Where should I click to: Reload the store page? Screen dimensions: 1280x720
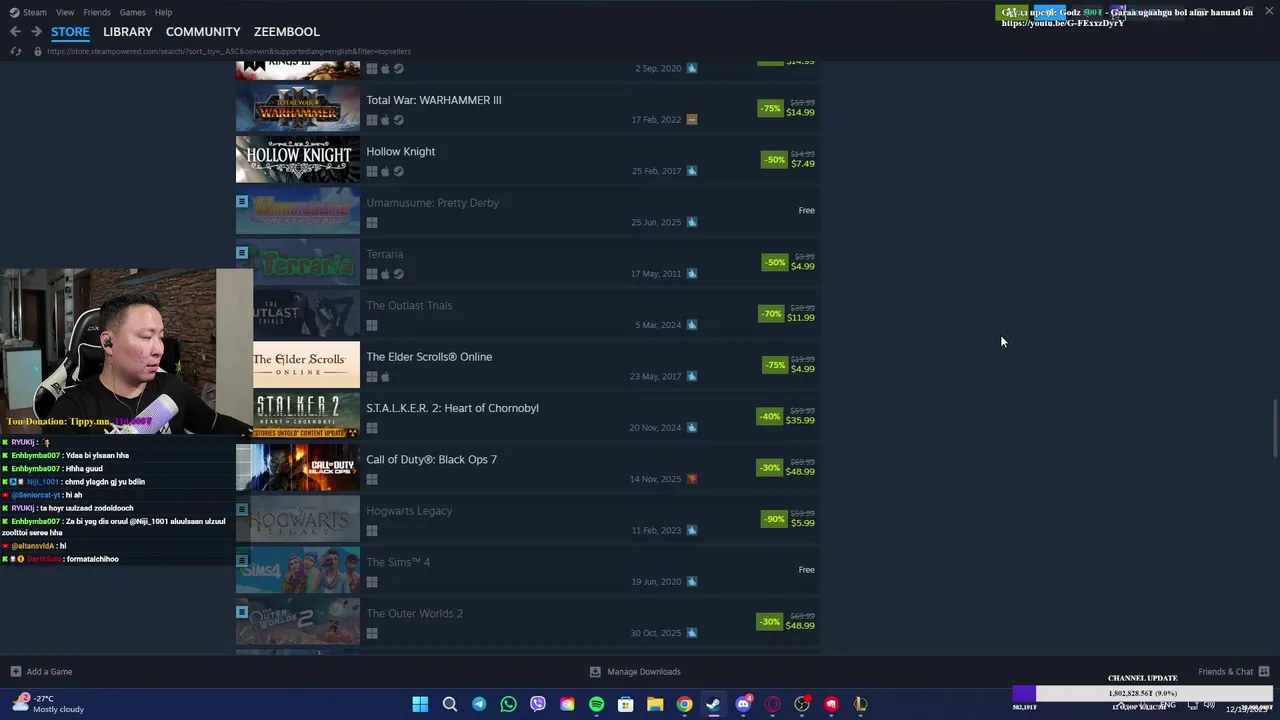(x=15, y=51)
